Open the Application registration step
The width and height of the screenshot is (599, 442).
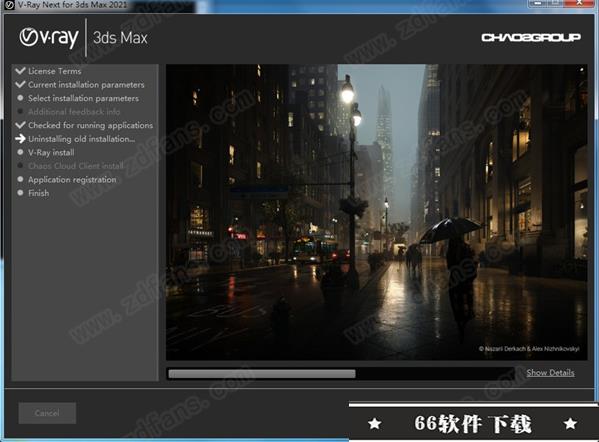(72, 180)
